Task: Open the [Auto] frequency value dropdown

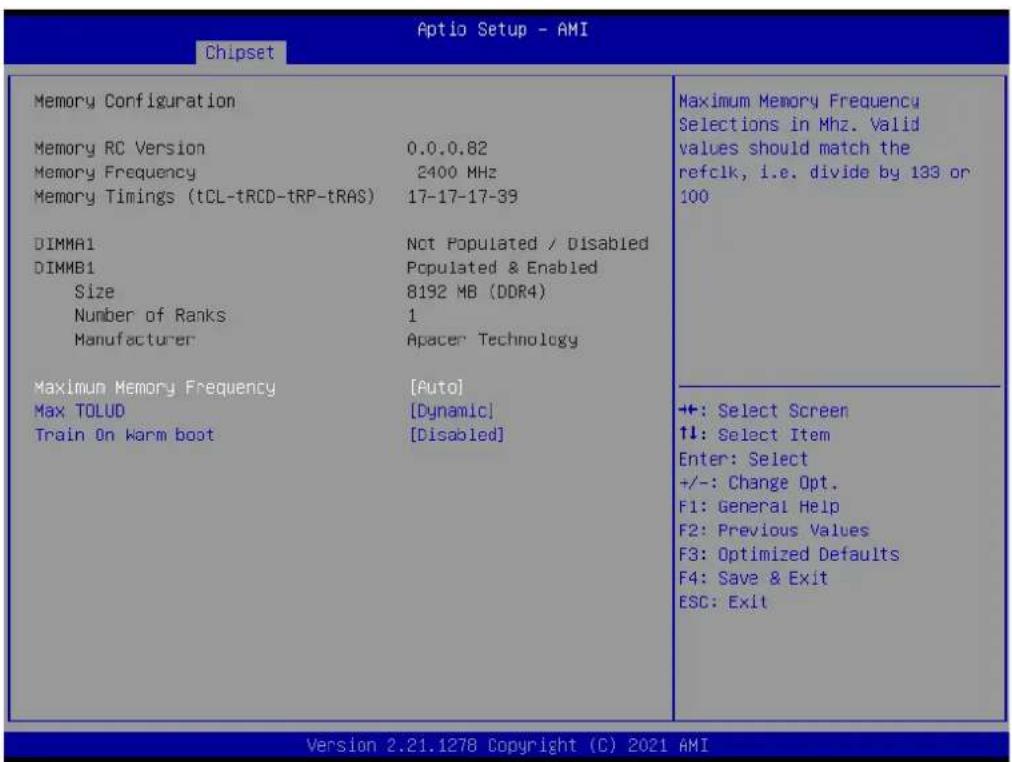Action: (436, 387)
